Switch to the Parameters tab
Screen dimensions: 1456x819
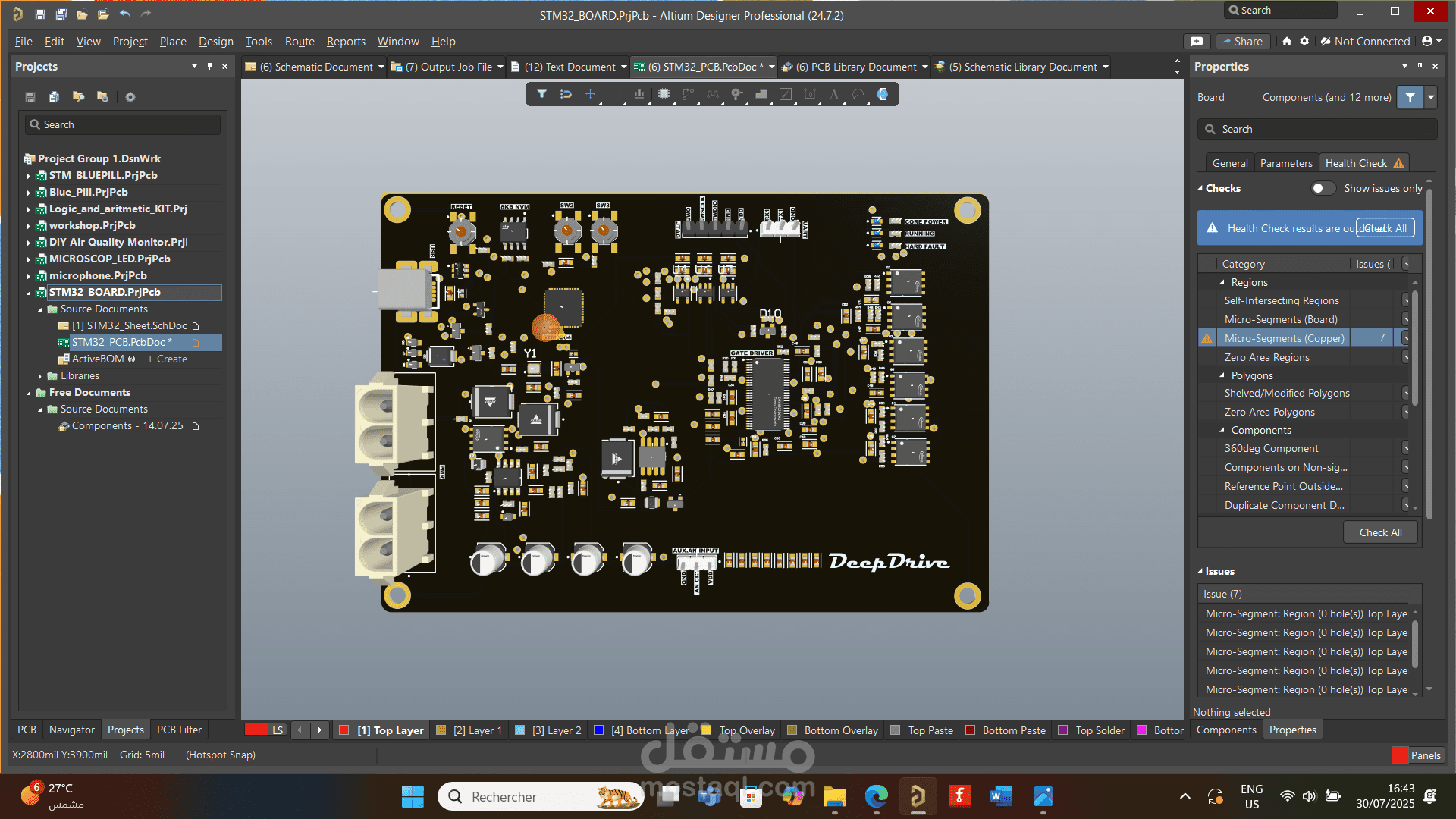1286,163
